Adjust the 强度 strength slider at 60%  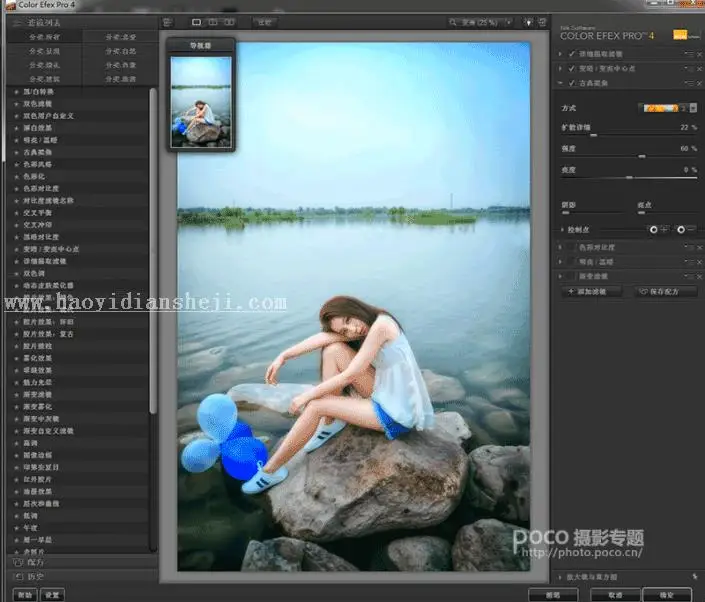642,156
